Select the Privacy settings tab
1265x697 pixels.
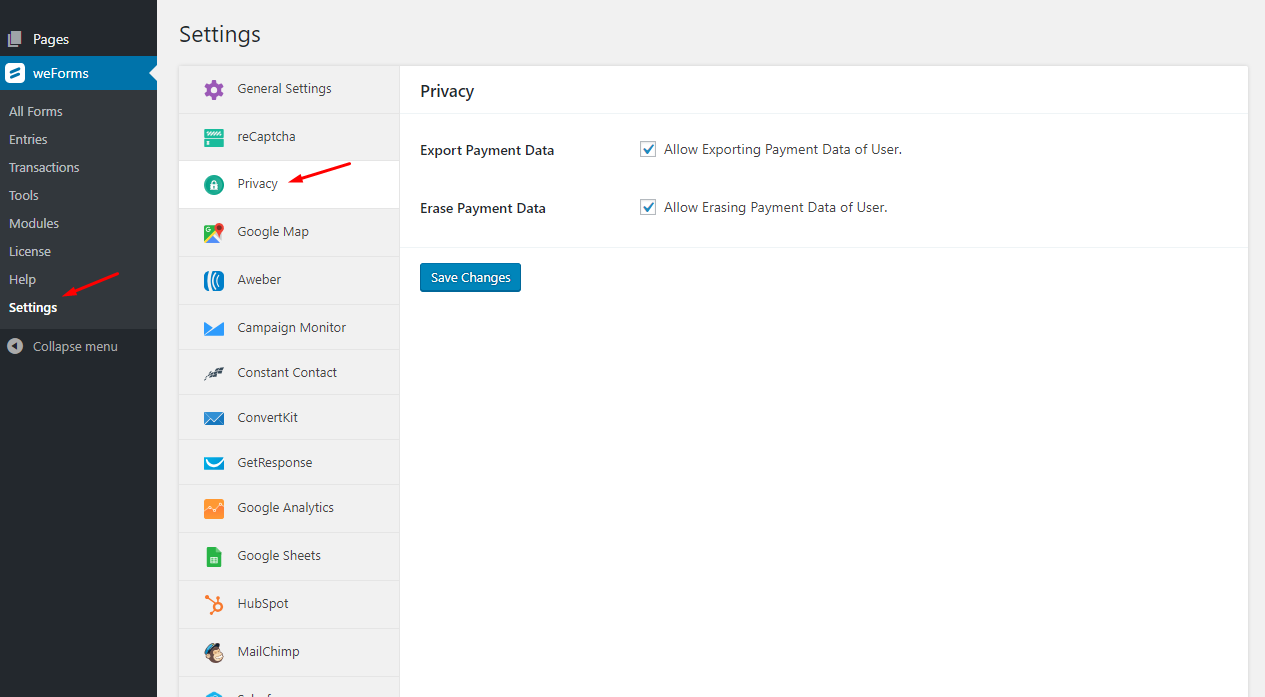pyautogui.click(x=289, y=184)
